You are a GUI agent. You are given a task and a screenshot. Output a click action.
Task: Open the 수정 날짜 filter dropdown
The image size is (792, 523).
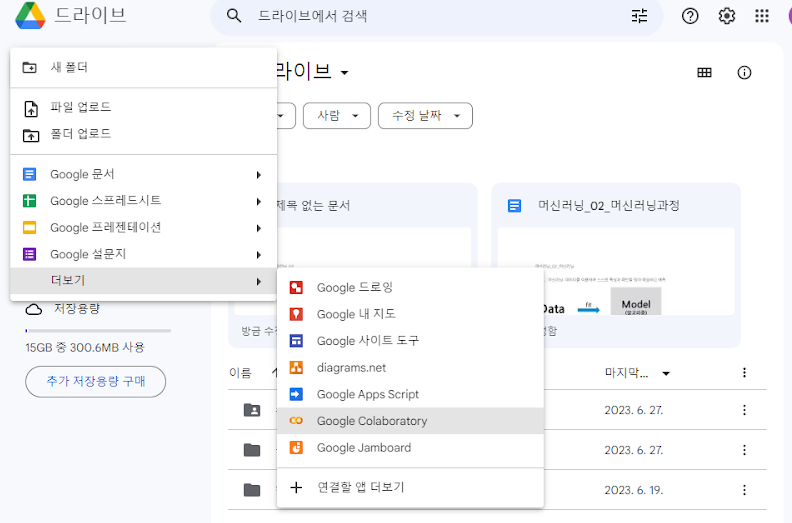coord(425,116)
